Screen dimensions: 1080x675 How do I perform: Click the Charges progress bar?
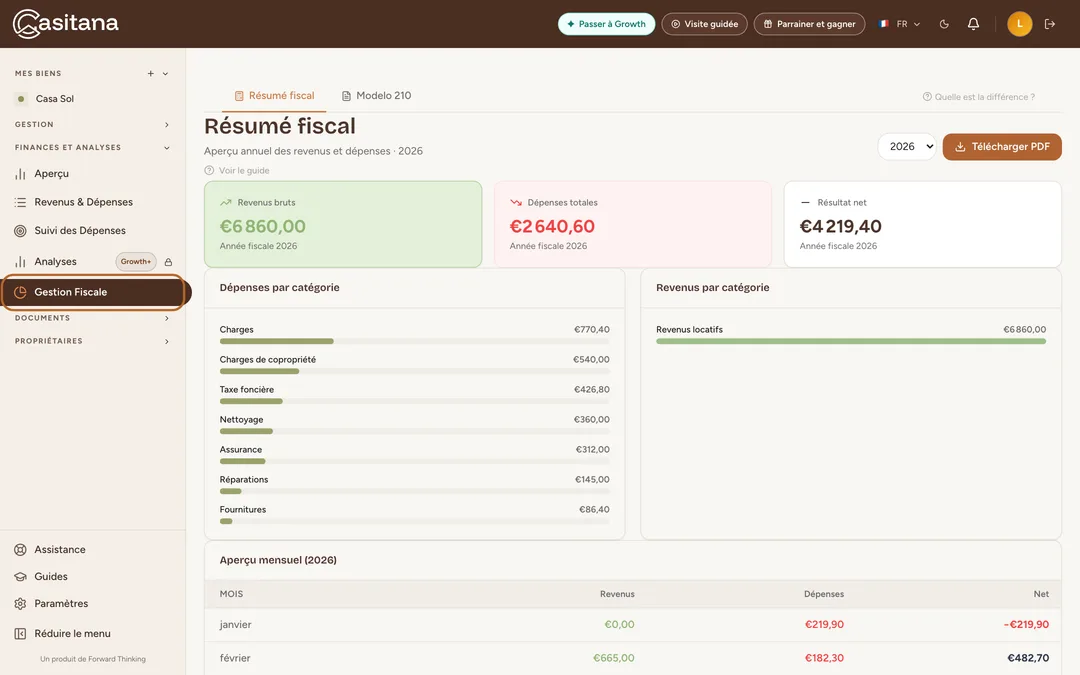pyautogui.click(x=415, y=341)
